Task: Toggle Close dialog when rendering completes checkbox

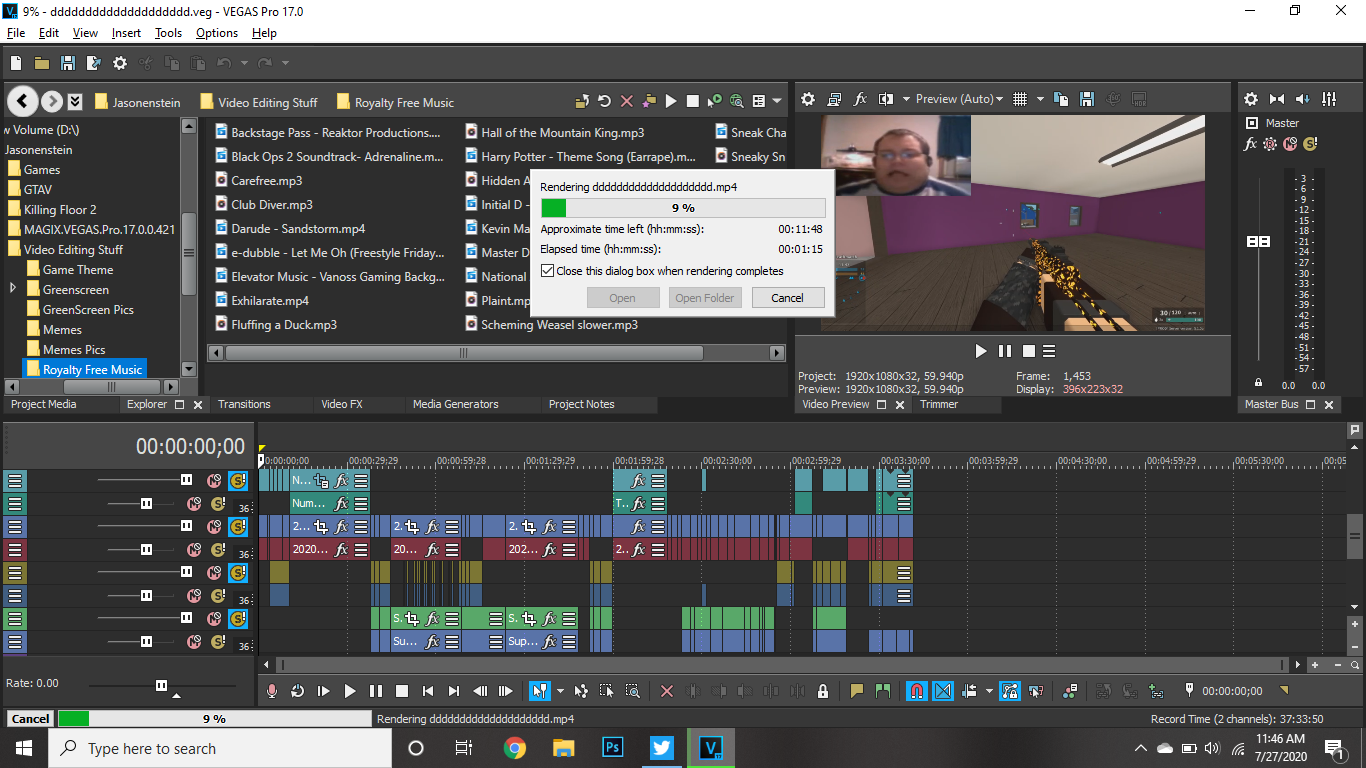Action: (547, 271)
